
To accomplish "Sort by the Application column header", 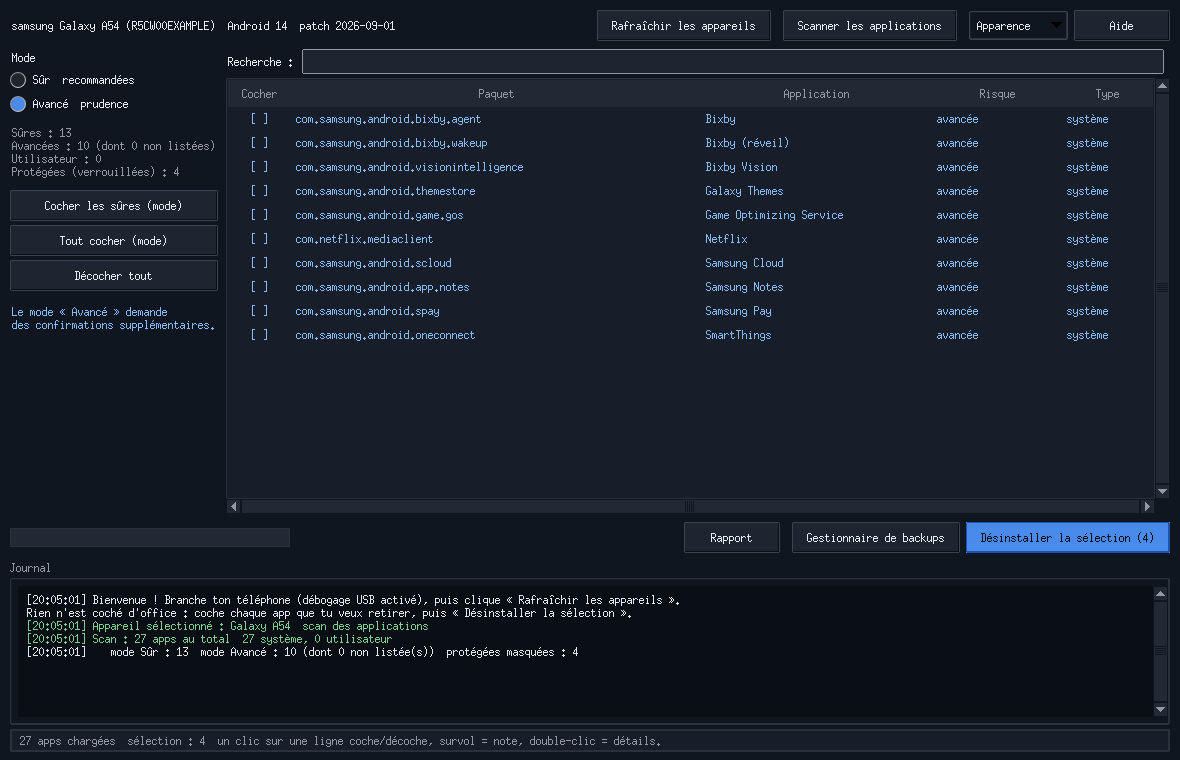I will coord(817,94).
